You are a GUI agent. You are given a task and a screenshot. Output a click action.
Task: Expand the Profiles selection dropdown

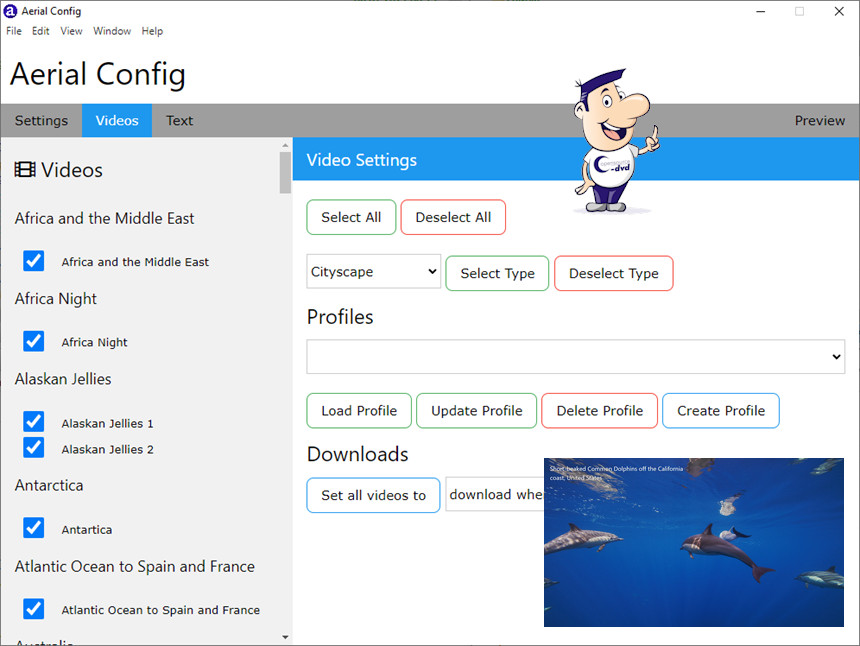[x=575, y=357]
